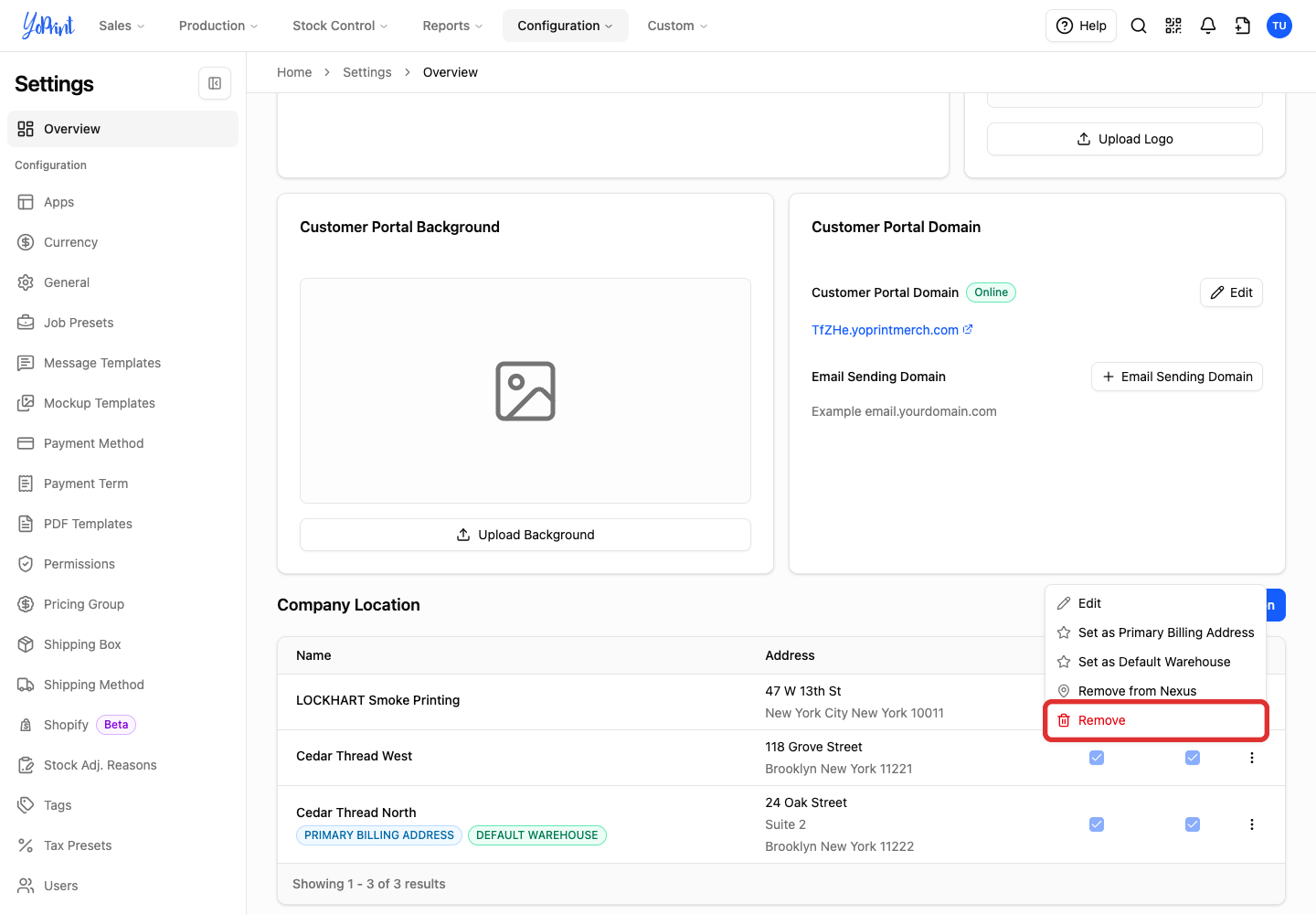
Task: Go to Currency settings
Action: click(122, 242)
